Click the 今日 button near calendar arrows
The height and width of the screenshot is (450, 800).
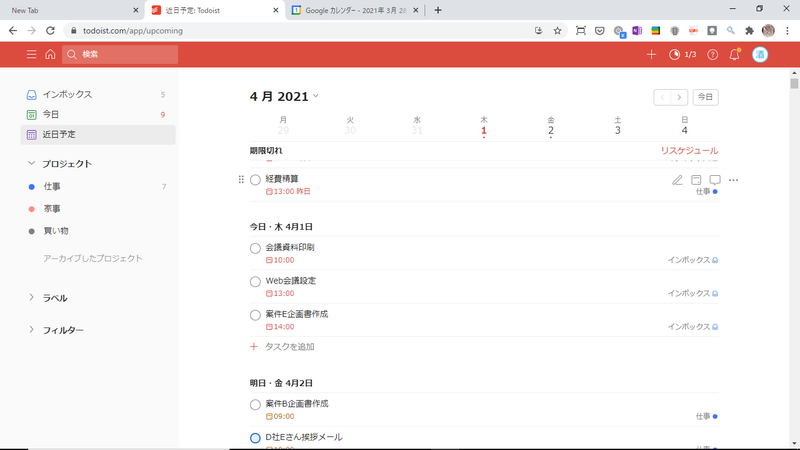click(706, 97)
